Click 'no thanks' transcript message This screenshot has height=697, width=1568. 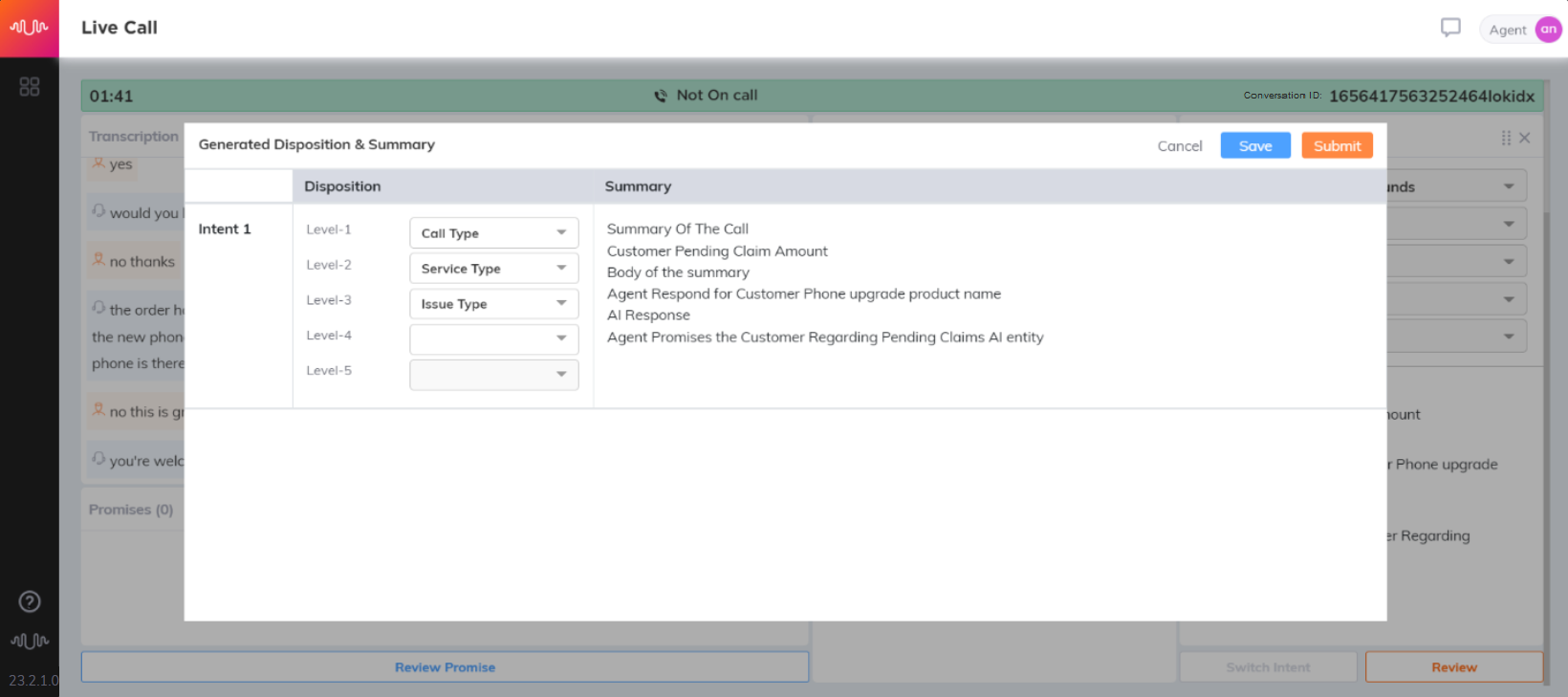tap(142, 261)
